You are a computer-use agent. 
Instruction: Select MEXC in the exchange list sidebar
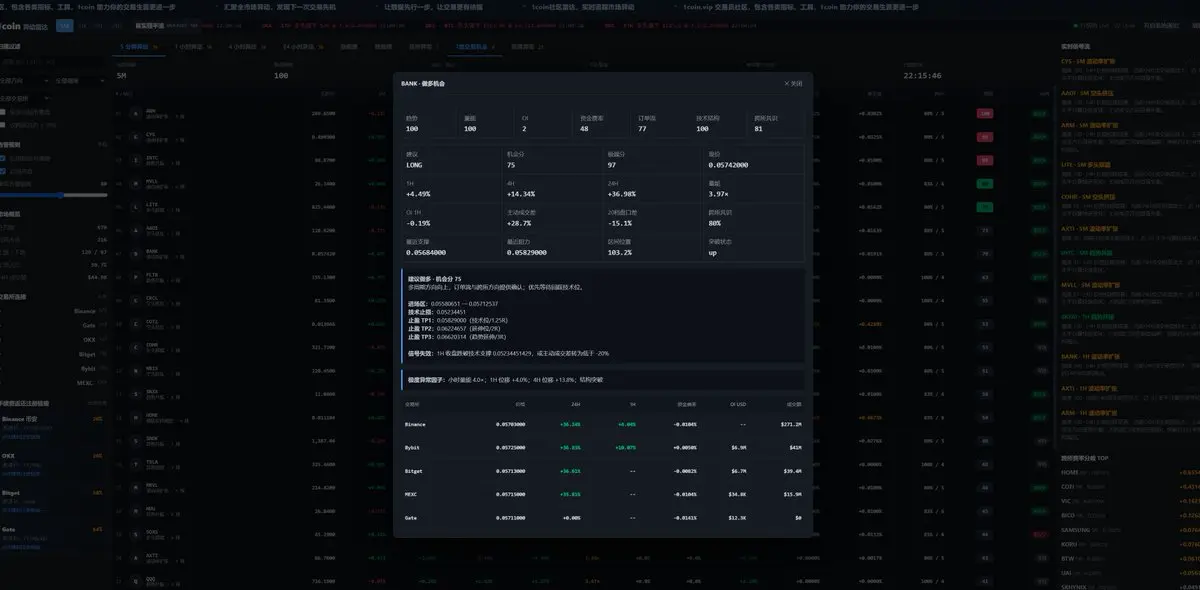(84, 382)
